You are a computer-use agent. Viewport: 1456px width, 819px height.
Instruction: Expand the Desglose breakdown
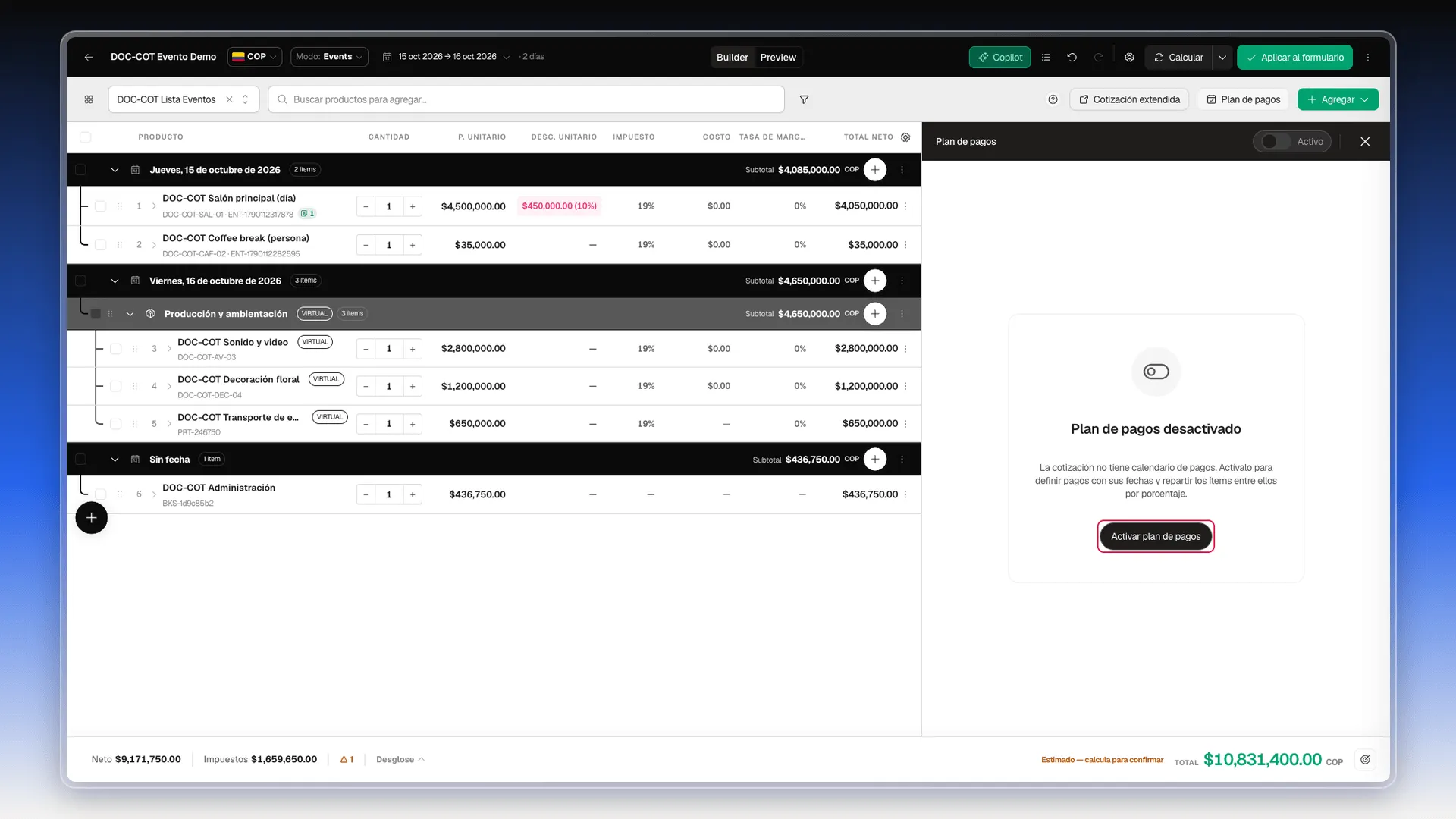coord(400,760)
